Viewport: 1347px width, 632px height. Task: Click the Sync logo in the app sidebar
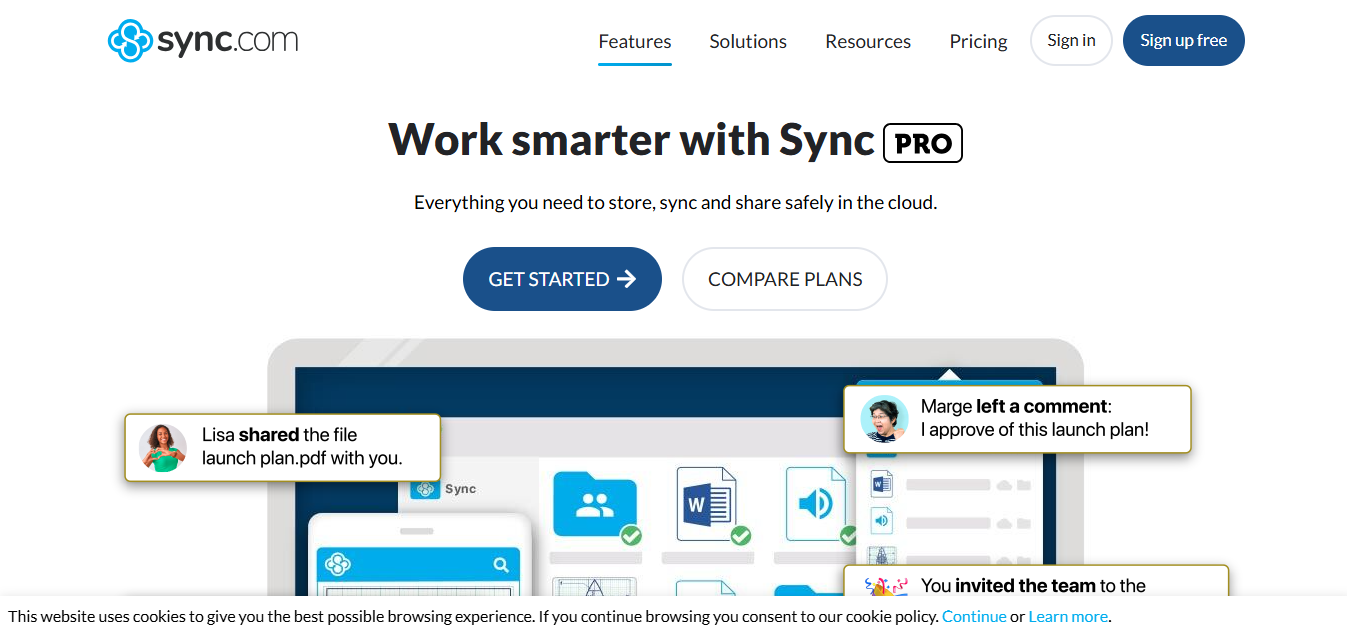(425, 489)
